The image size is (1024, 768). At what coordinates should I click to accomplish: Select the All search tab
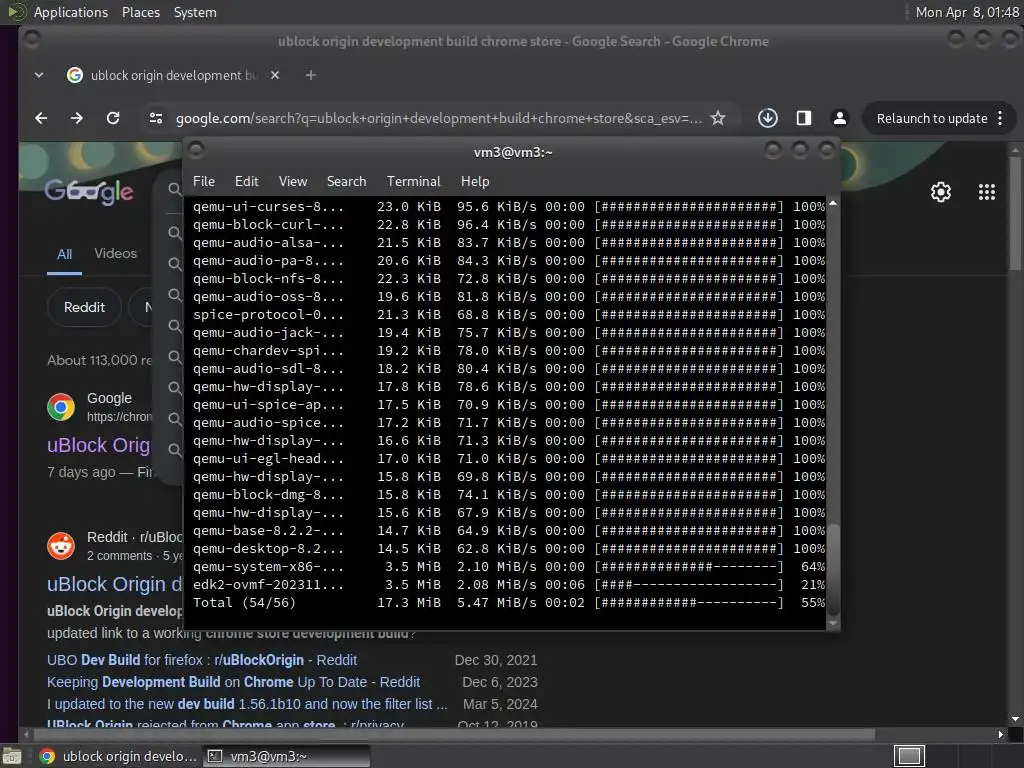tap(64, 255)
